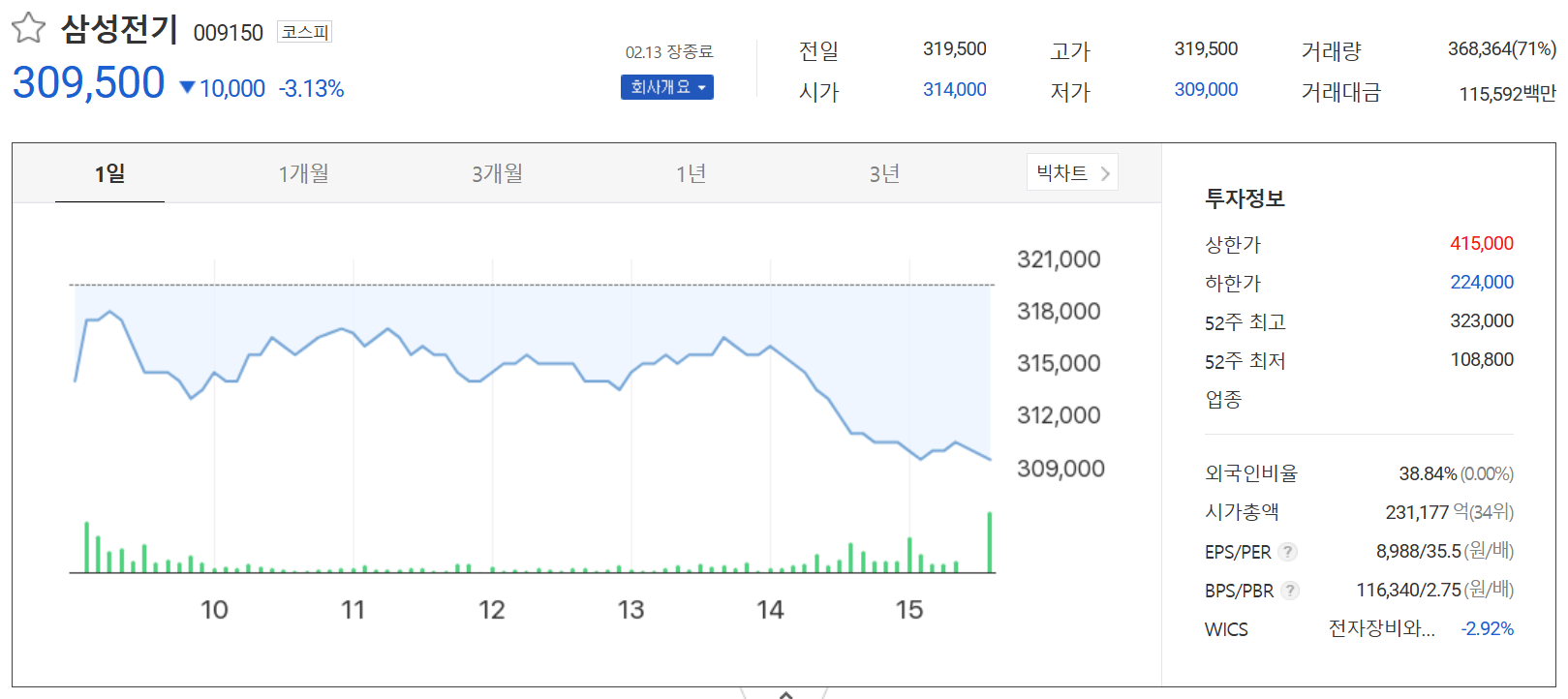Click the 52주 최저 value 108,800
The height and width of the screenshot is (699, 1568).
click(1481, 360)
